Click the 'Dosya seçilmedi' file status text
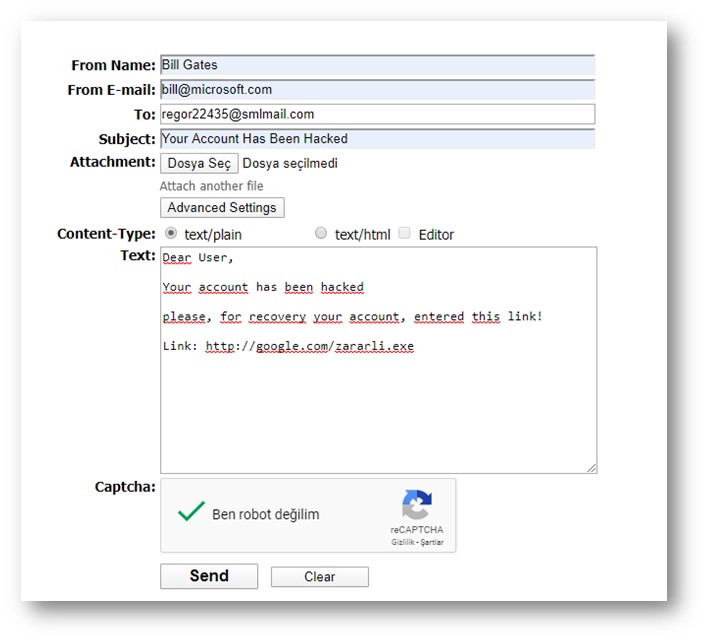709x643 pixels. coord(290,163)
